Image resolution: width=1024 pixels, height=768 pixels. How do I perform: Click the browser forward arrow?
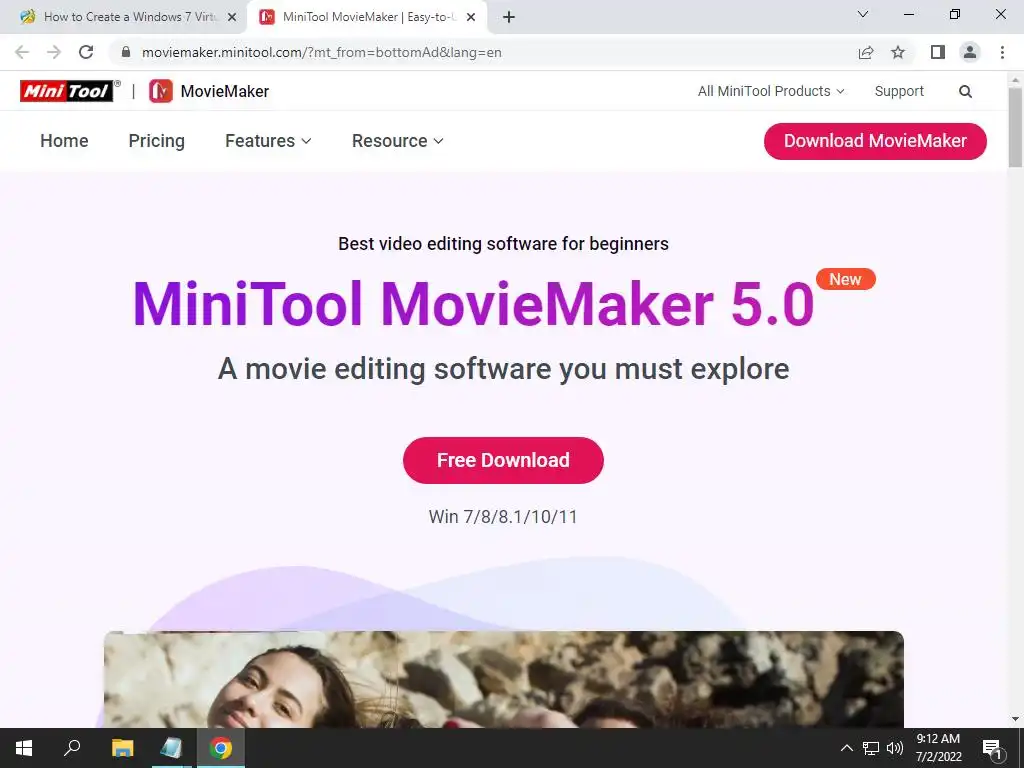[x=54, y=52]
